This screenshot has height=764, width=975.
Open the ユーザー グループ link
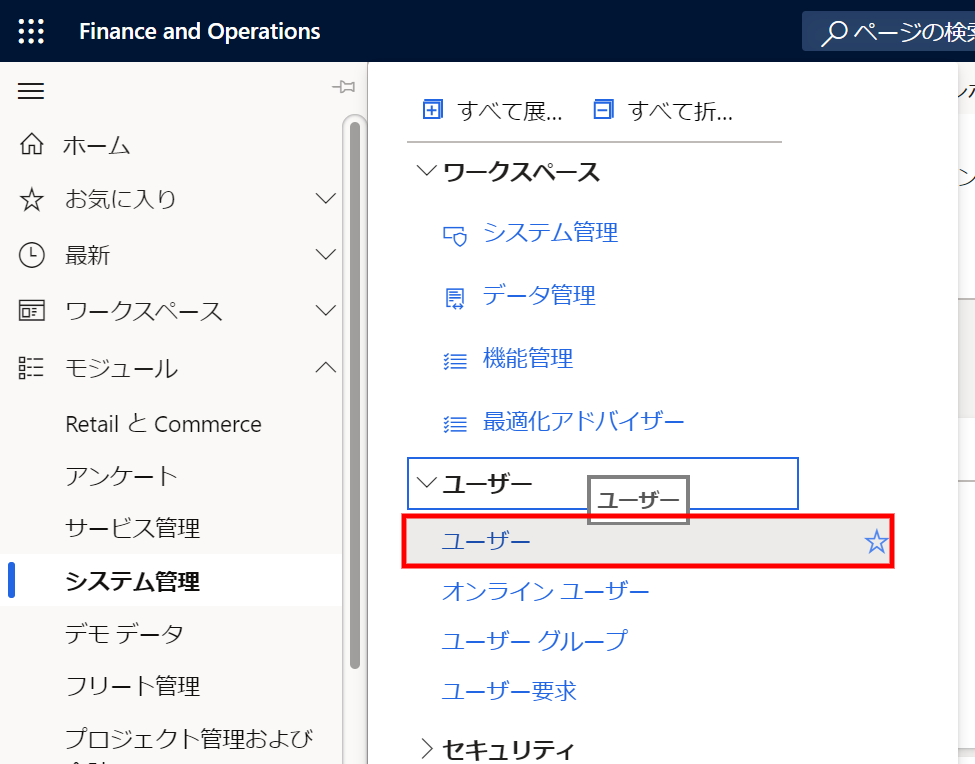(x=535, y=641)
